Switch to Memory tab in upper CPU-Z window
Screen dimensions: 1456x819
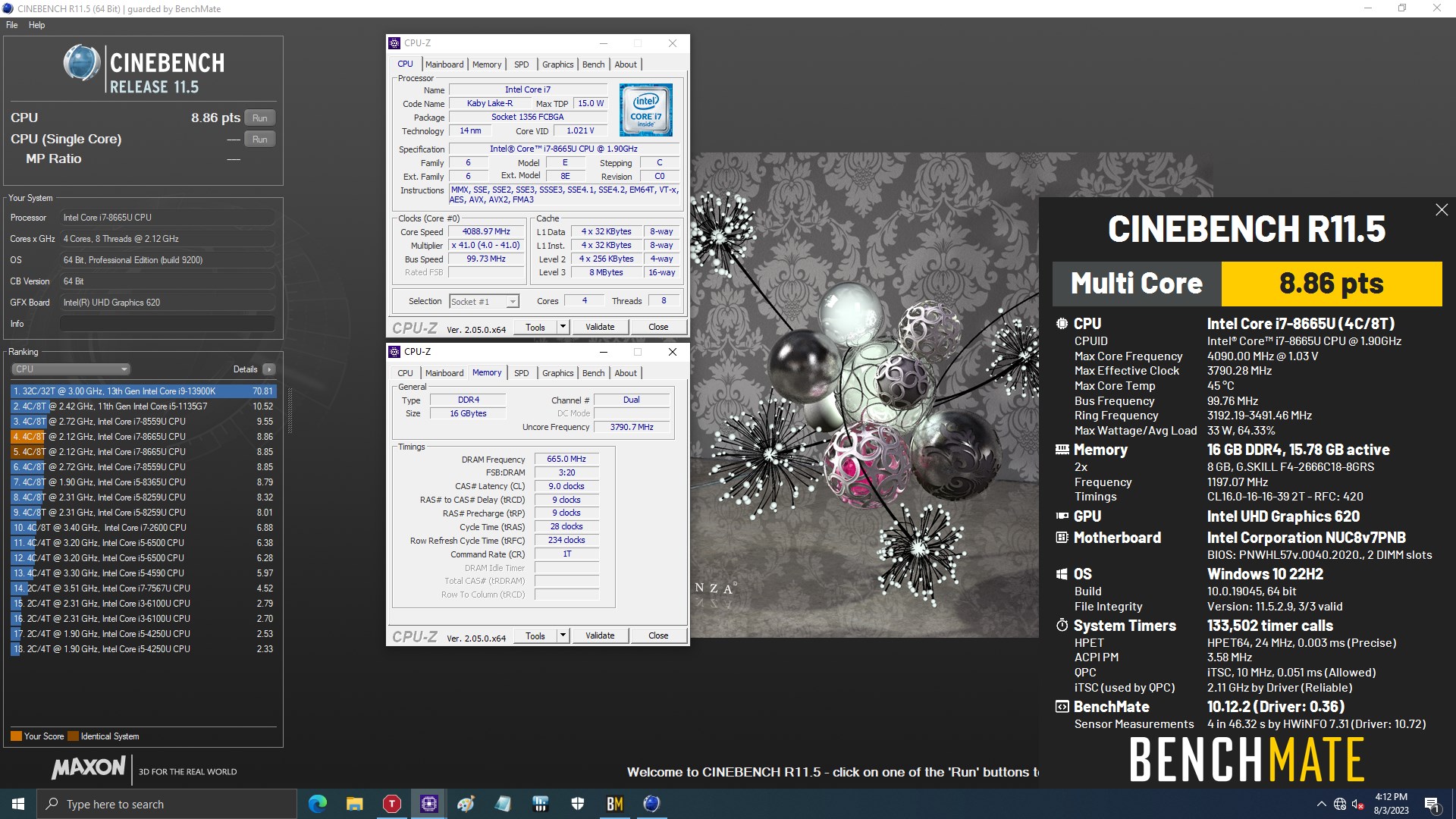coord(487,64)
